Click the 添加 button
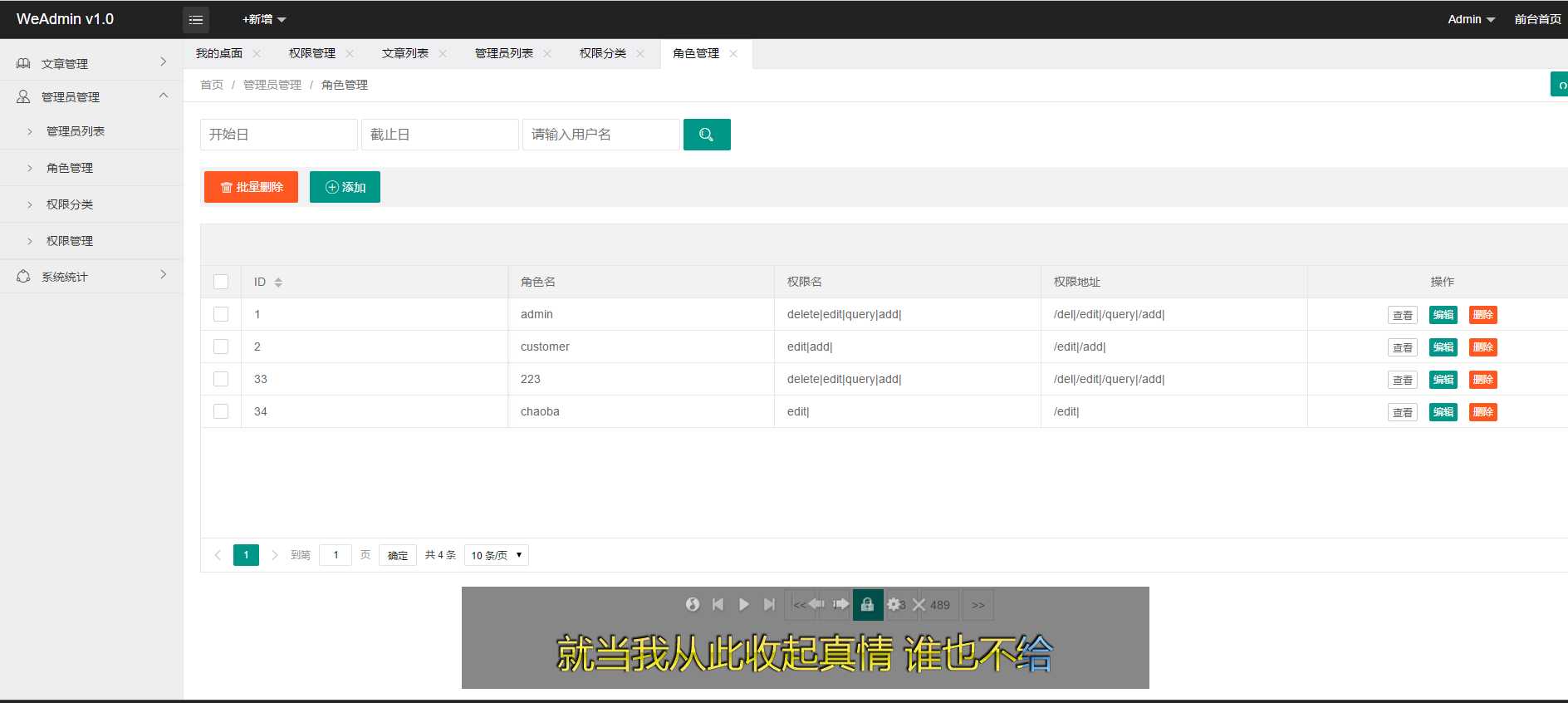This screenshot has height=703, width=1568. 345,187
